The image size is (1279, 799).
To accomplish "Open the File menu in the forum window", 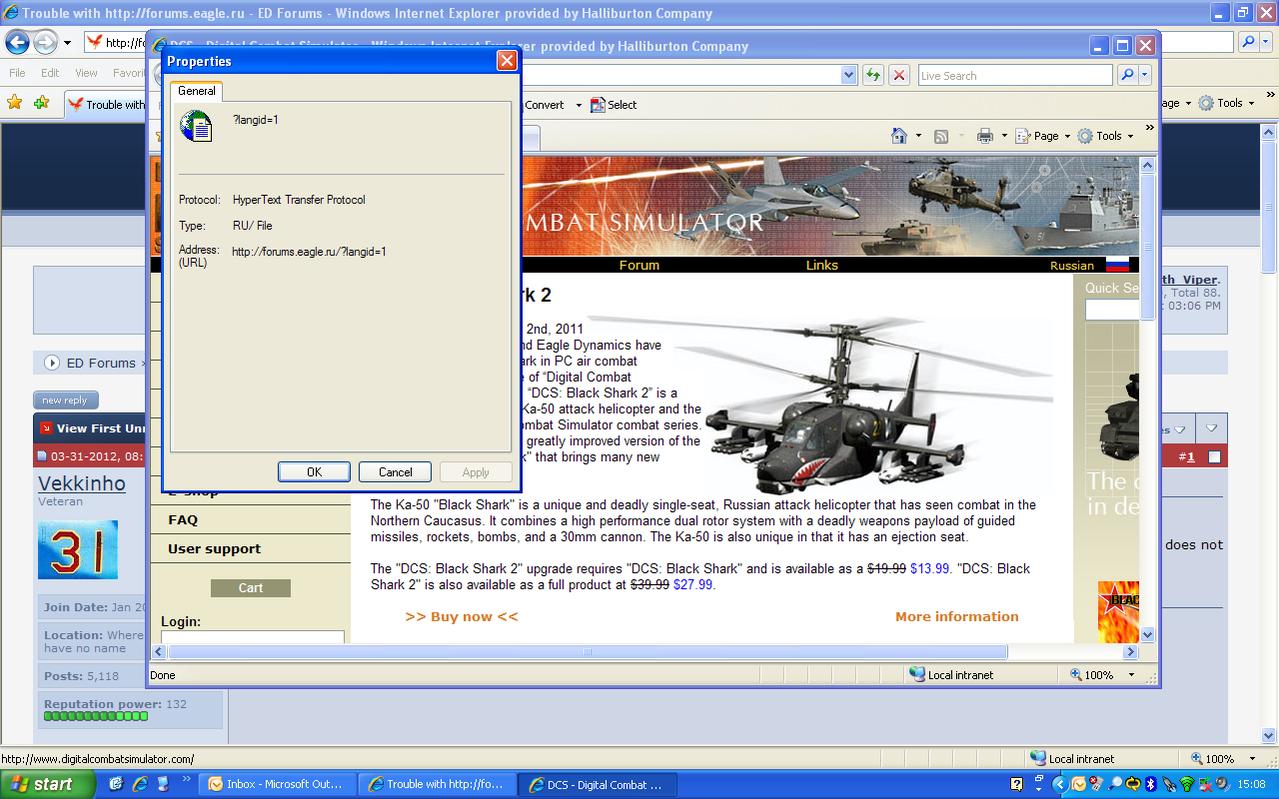I will click(x=17, y=73).
